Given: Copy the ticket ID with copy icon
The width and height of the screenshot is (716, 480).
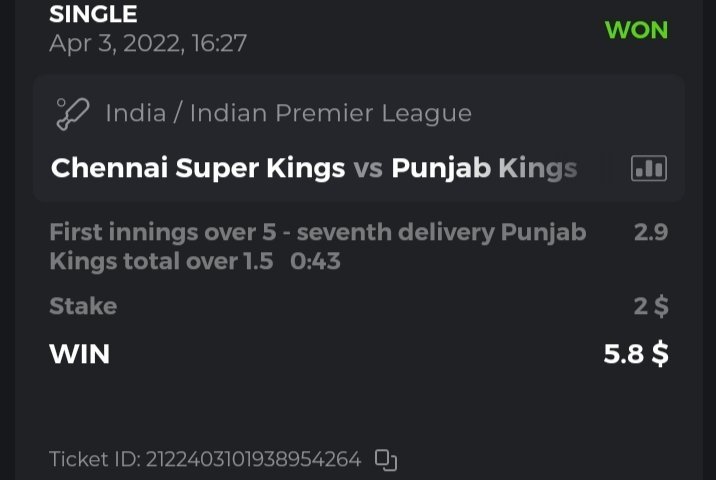Looking at the screenshot, I should pos(386,460).
